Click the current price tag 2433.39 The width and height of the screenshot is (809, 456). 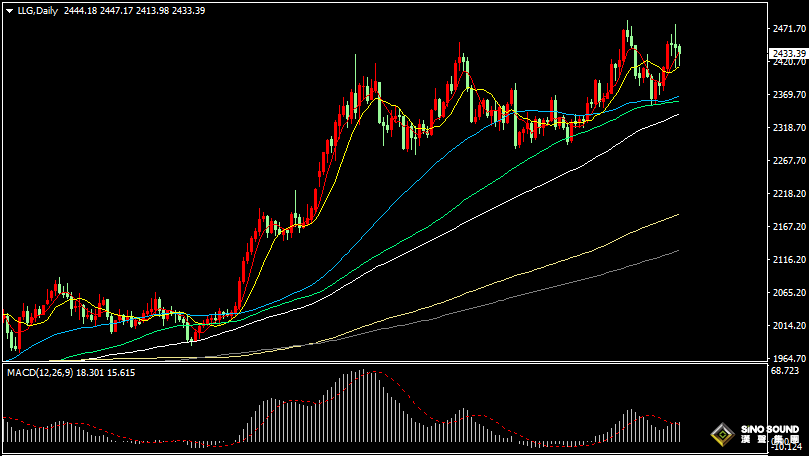[789, 53]
